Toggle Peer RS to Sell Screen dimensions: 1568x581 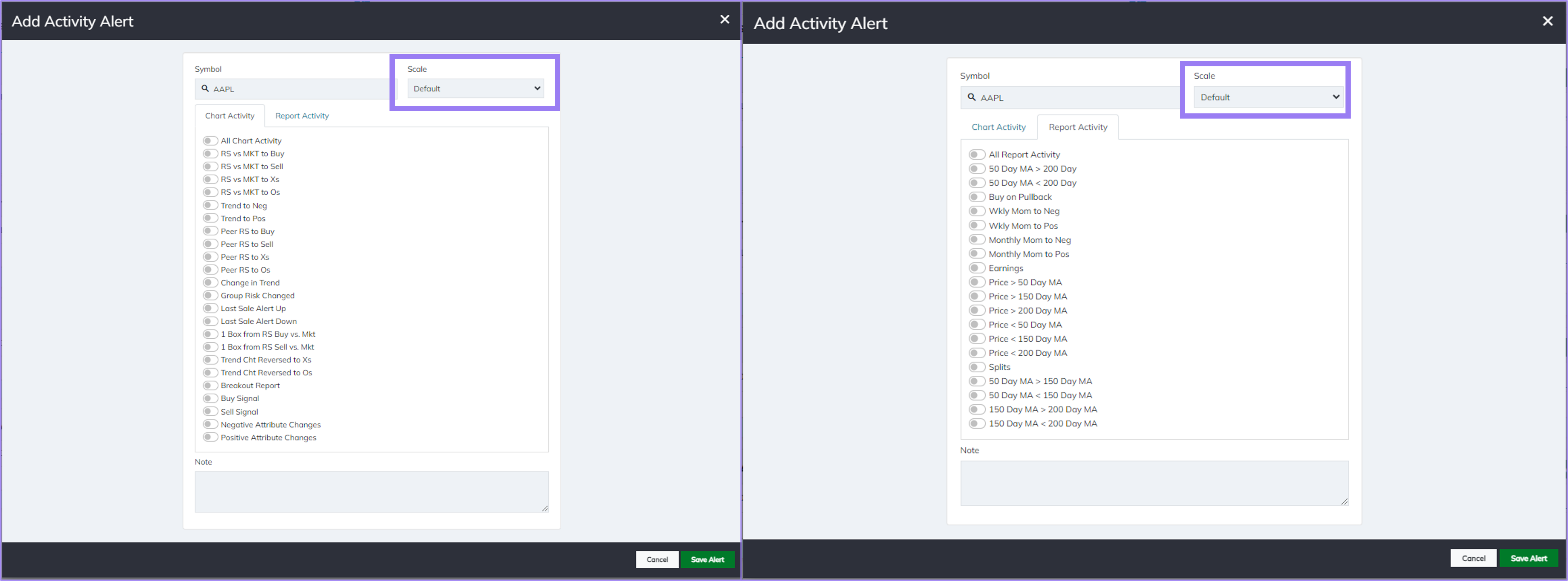click(210, 243)
